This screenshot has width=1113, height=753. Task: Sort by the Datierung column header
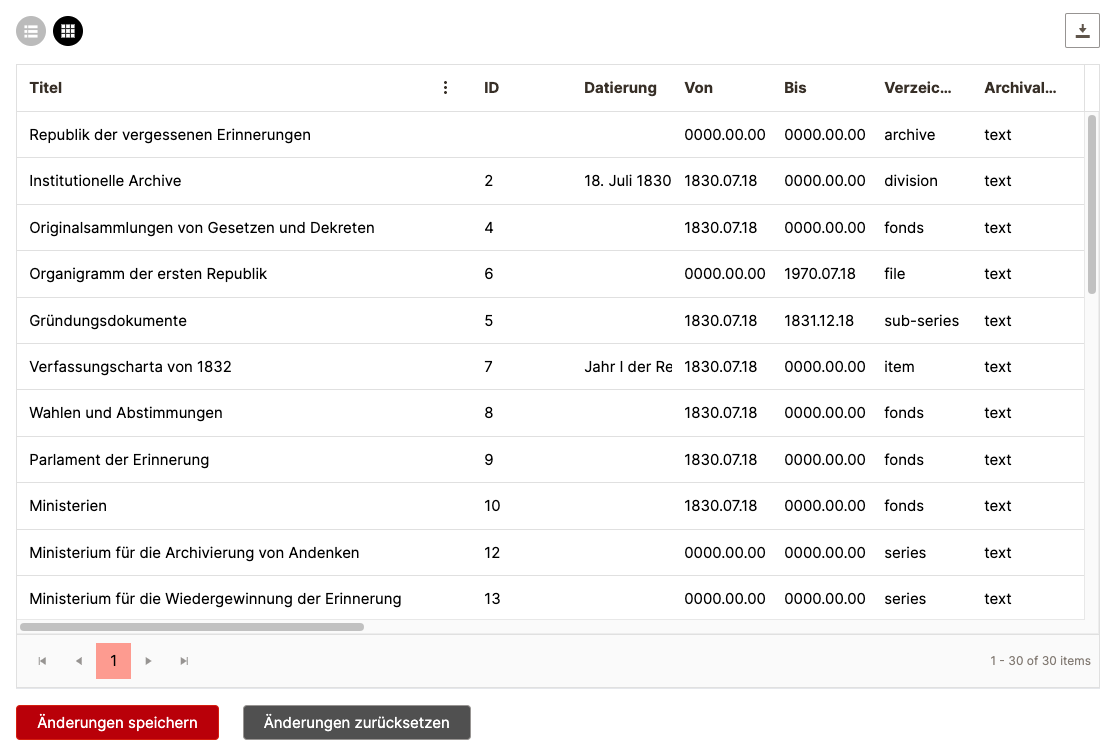620,88
